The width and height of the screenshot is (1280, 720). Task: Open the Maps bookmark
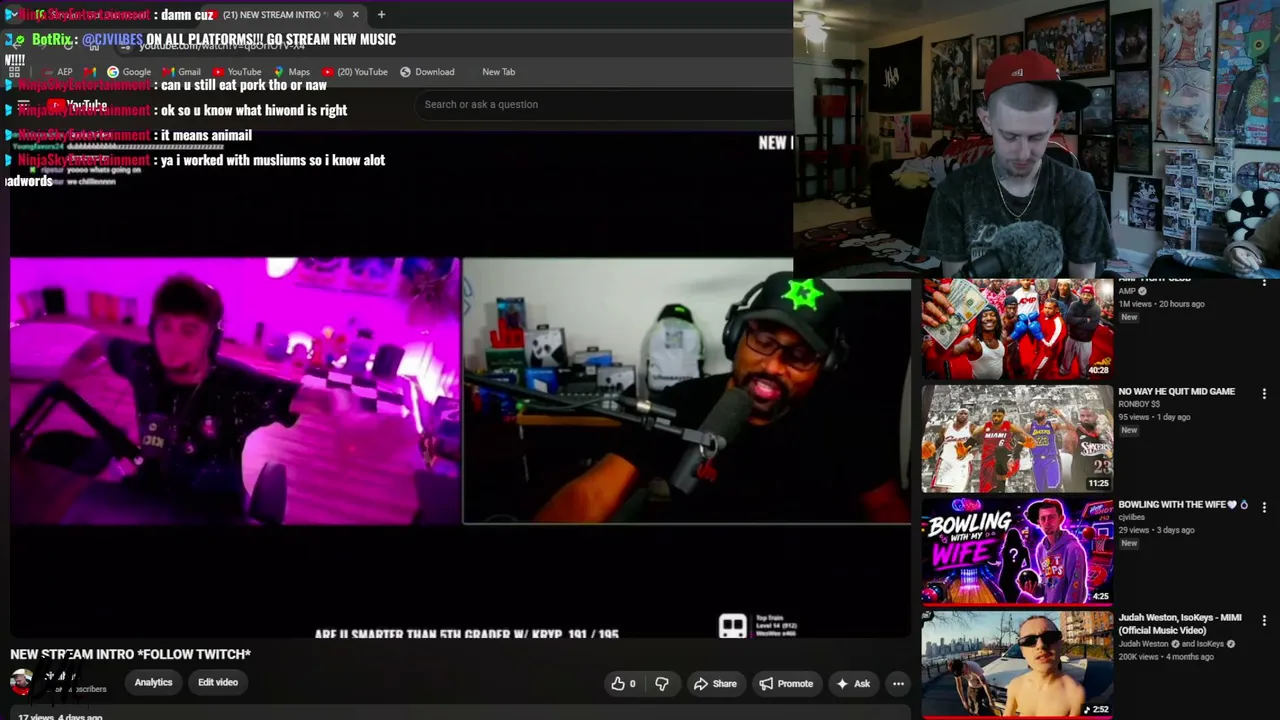290,72
